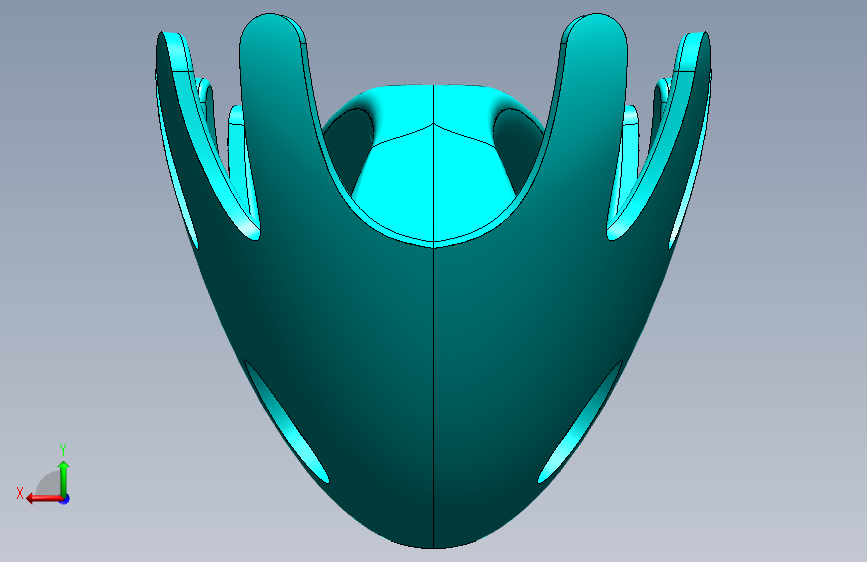This screenshot has height=562, width=867.
Task: Click the green Y axis arrow of the triad
Action: pos(64,478)
